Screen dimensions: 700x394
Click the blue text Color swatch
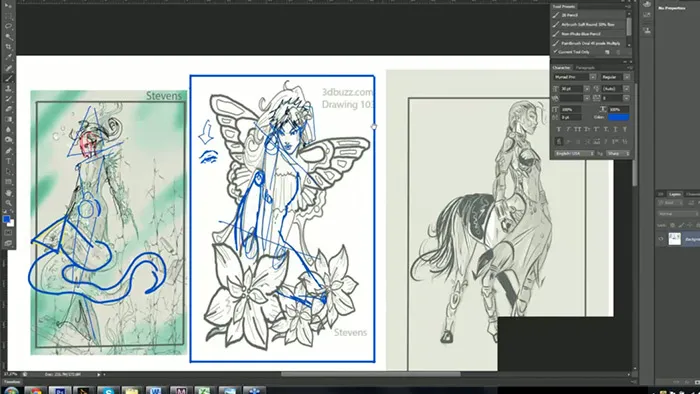coord(618,117)
